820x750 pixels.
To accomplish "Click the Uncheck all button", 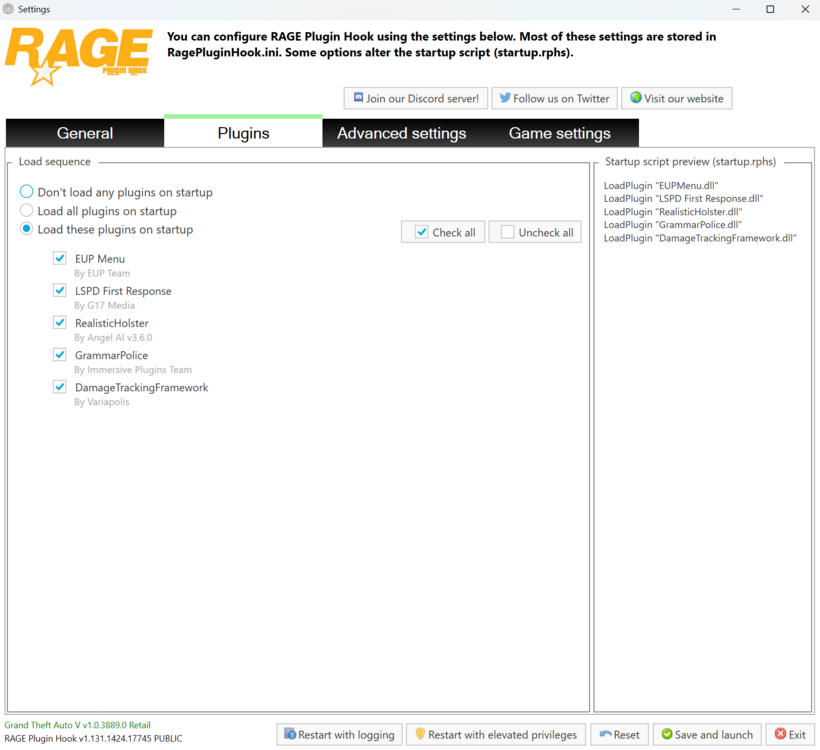I will [x=535, y=232].
